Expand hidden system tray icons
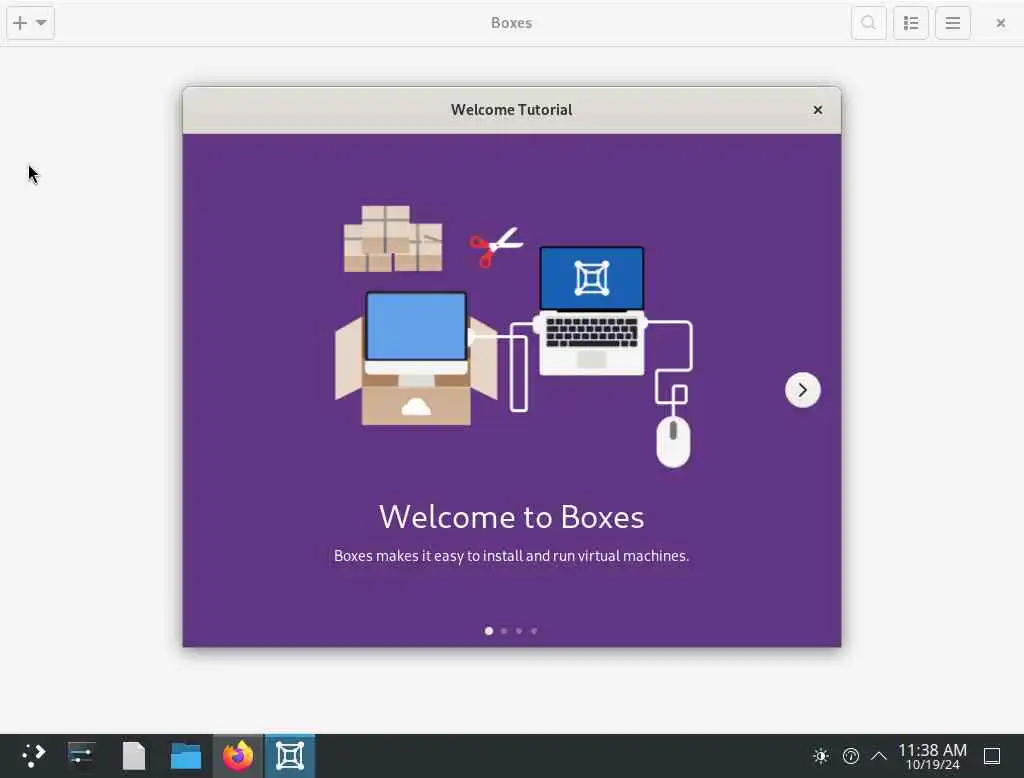1024x778 pixels. (x=879, y=756)
